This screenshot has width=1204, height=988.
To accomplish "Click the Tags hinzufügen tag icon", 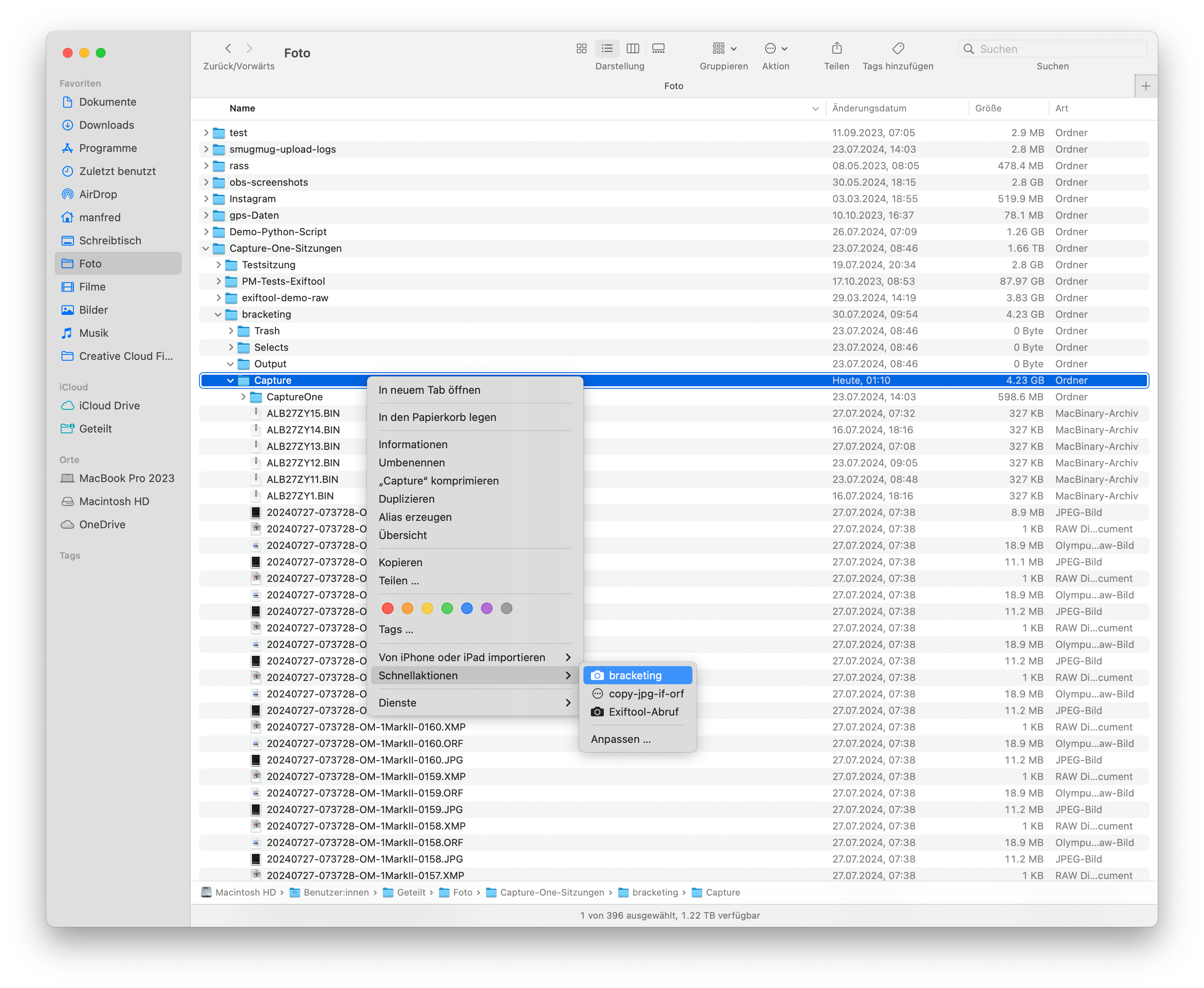I will 898,49.
